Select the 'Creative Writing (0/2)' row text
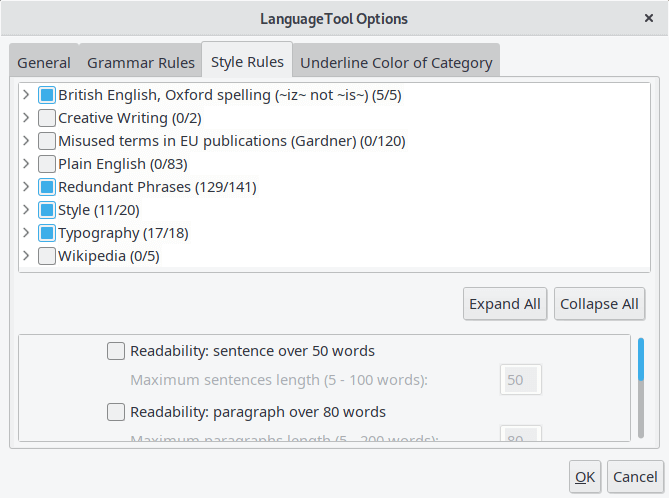Image resolution: width=669 pixels, height=498 pixels. tap(130, 118)
